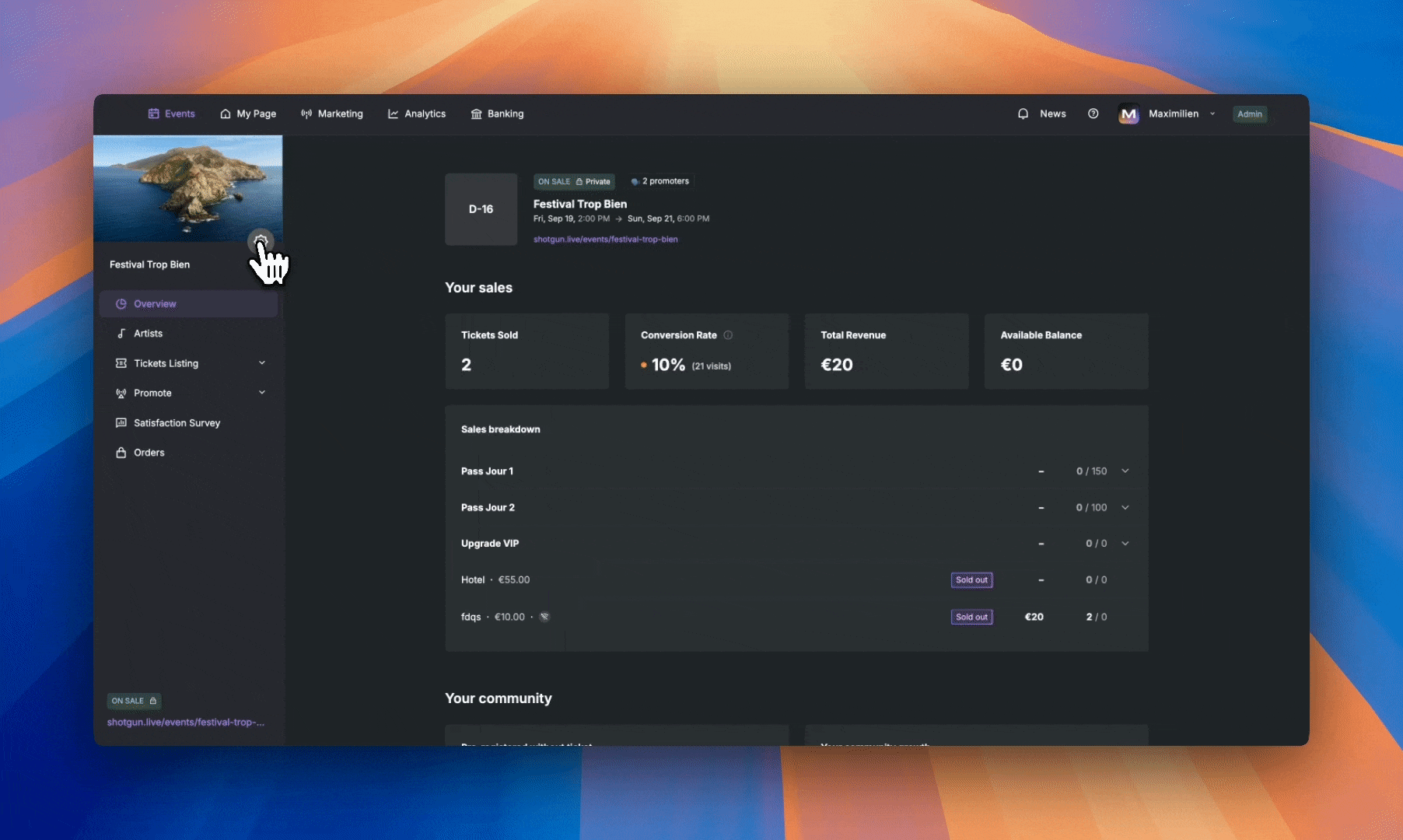The image size is (1403, 840).
Task: Click the D-16 countdown tile
Action: 481,209
